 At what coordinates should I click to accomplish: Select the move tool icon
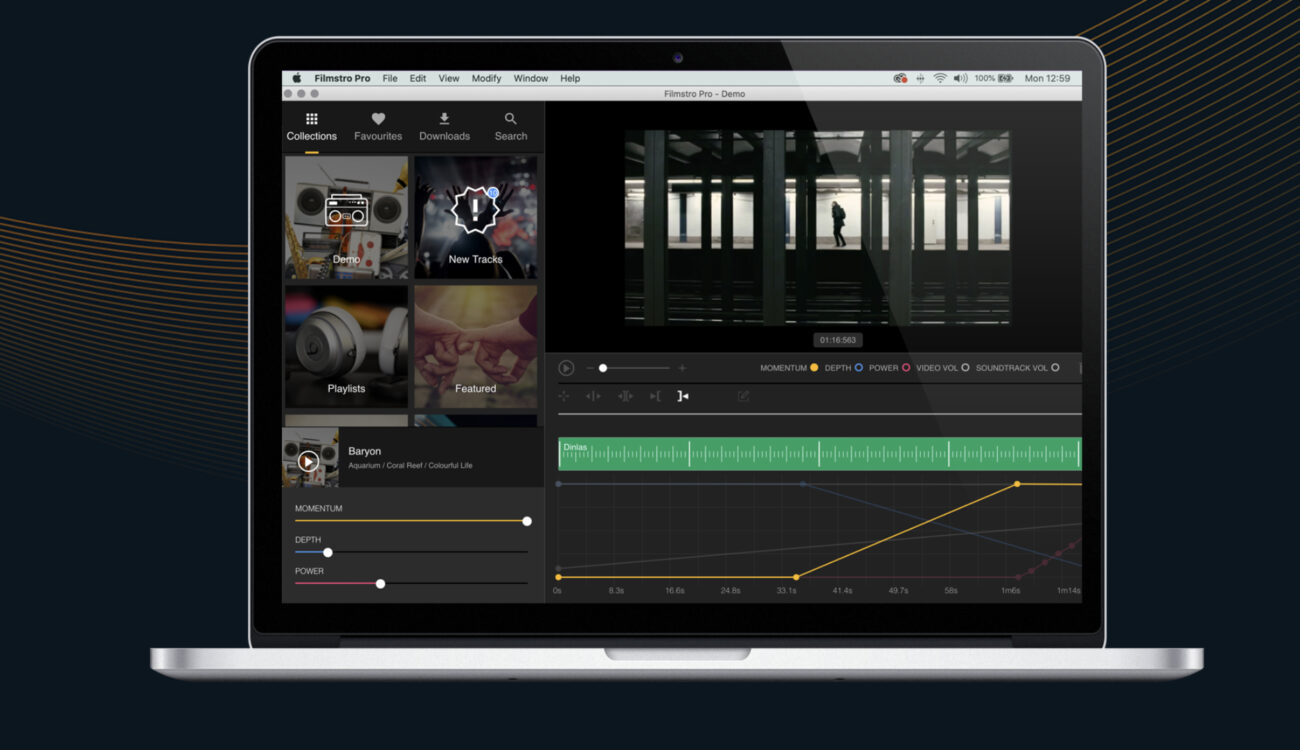click(x=564, y=396)
